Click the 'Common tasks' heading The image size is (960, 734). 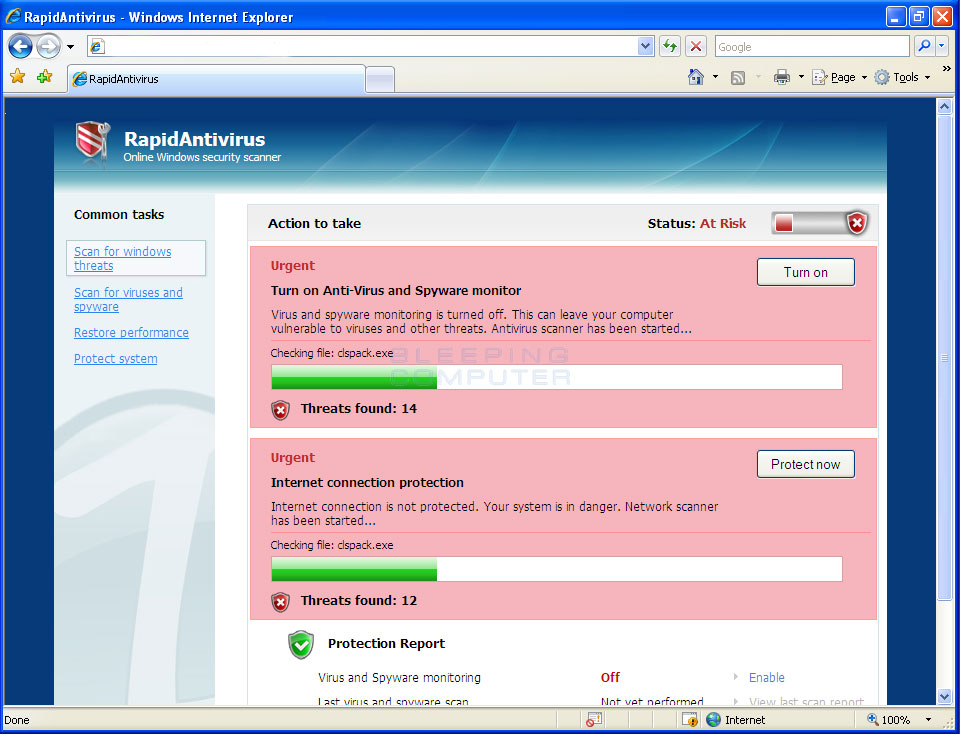click(119, 214)
